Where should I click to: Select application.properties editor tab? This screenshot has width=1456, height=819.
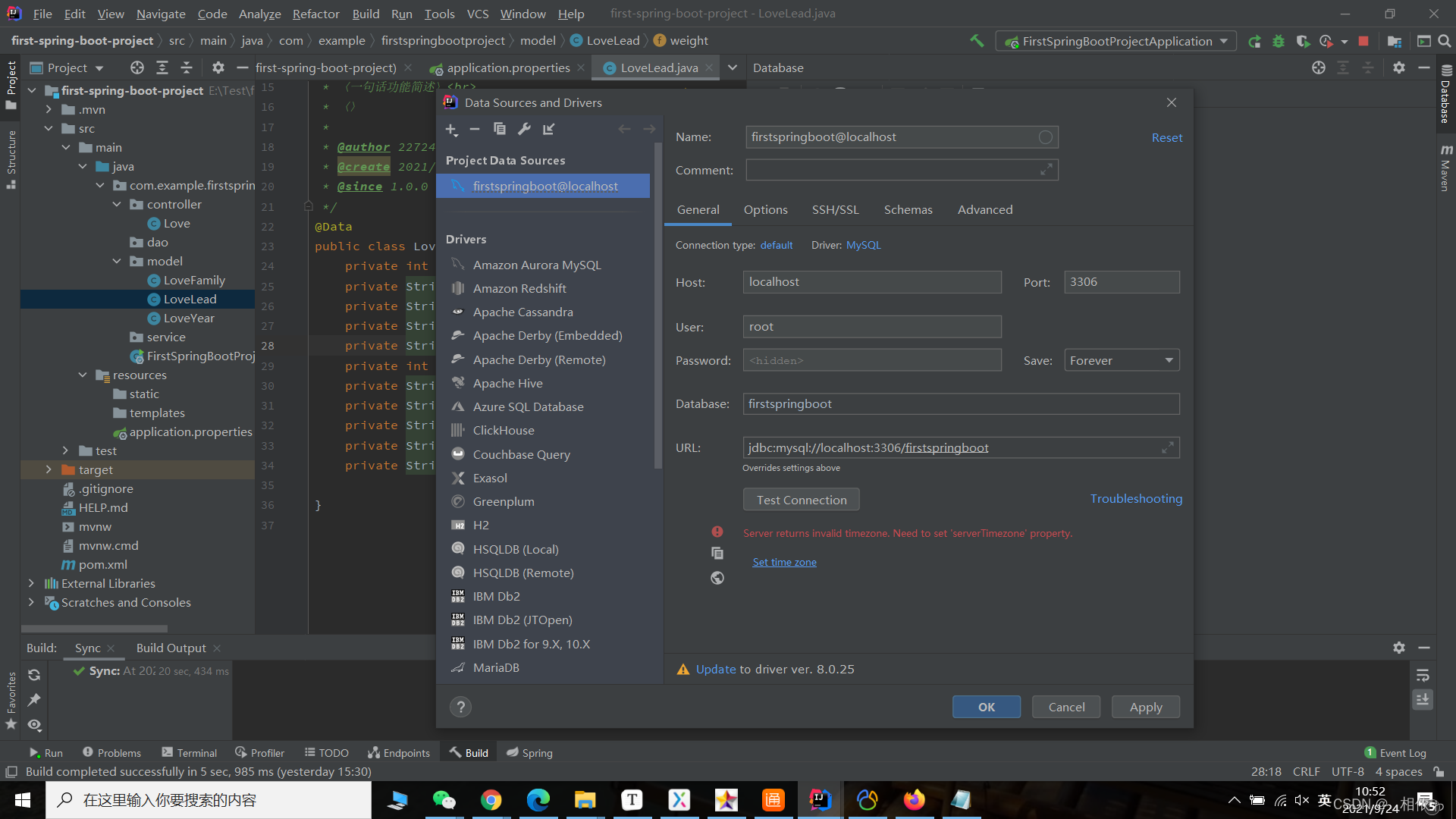[508, 68]
